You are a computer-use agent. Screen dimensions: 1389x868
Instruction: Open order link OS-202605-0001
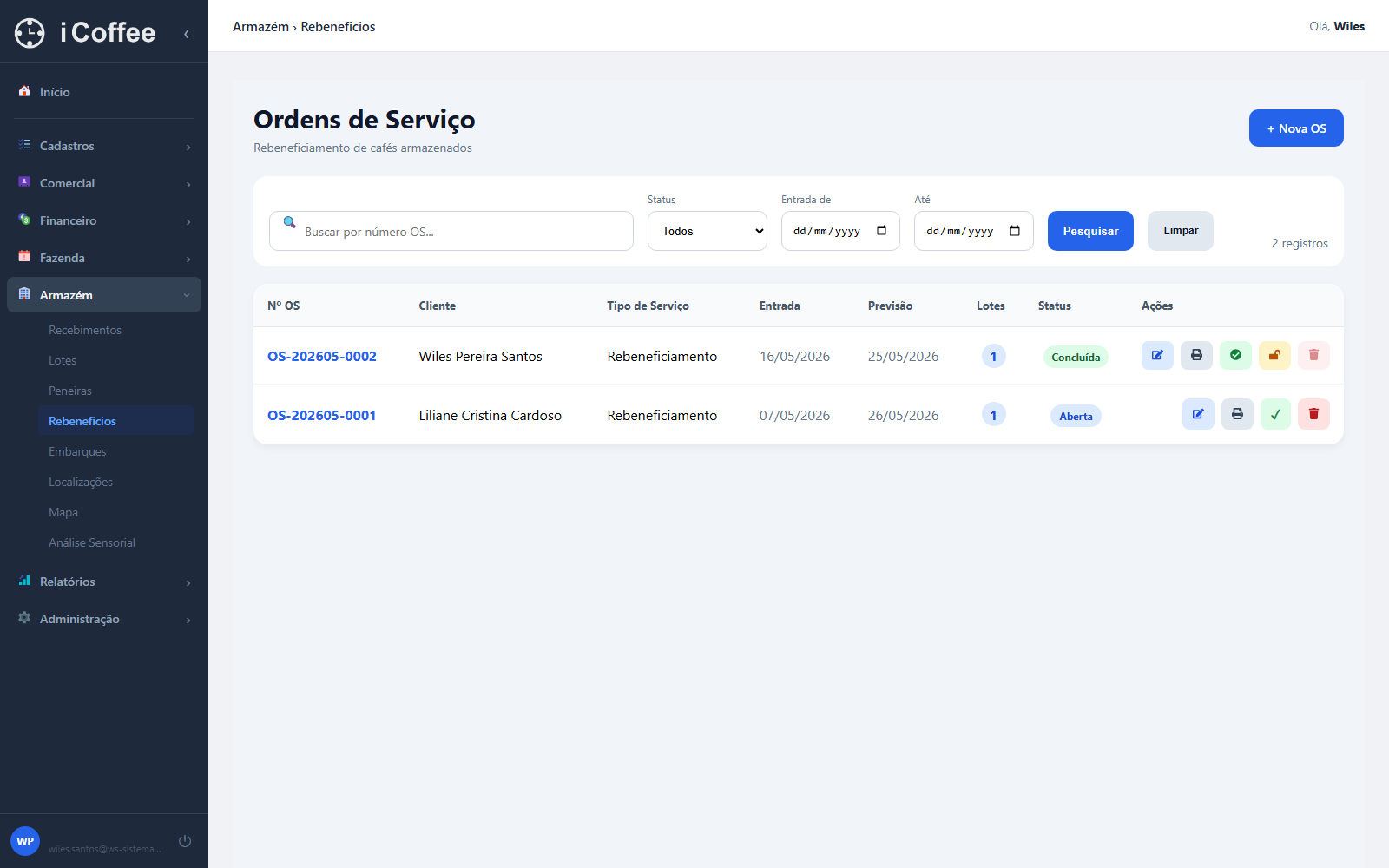pos(322,415)
